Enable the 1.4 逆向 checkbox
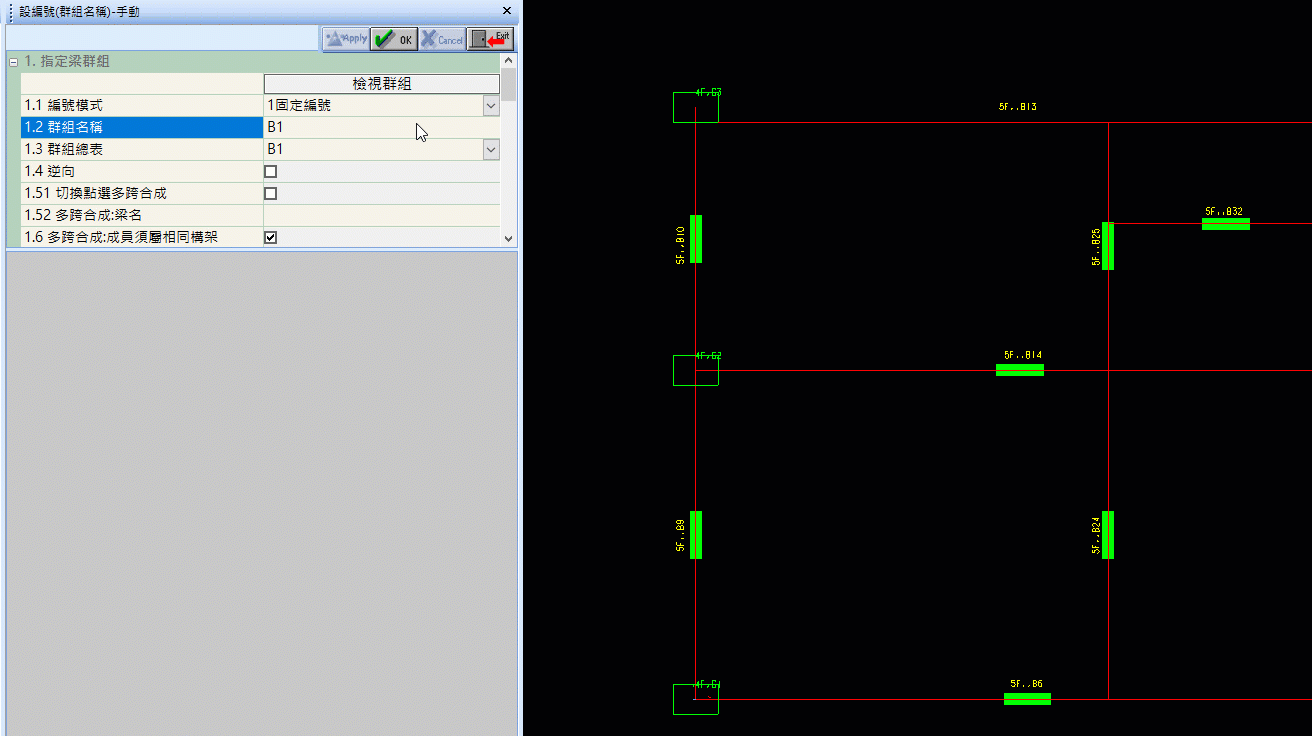Viewport: 1312px width, 736px height. (x=270, y=172)
